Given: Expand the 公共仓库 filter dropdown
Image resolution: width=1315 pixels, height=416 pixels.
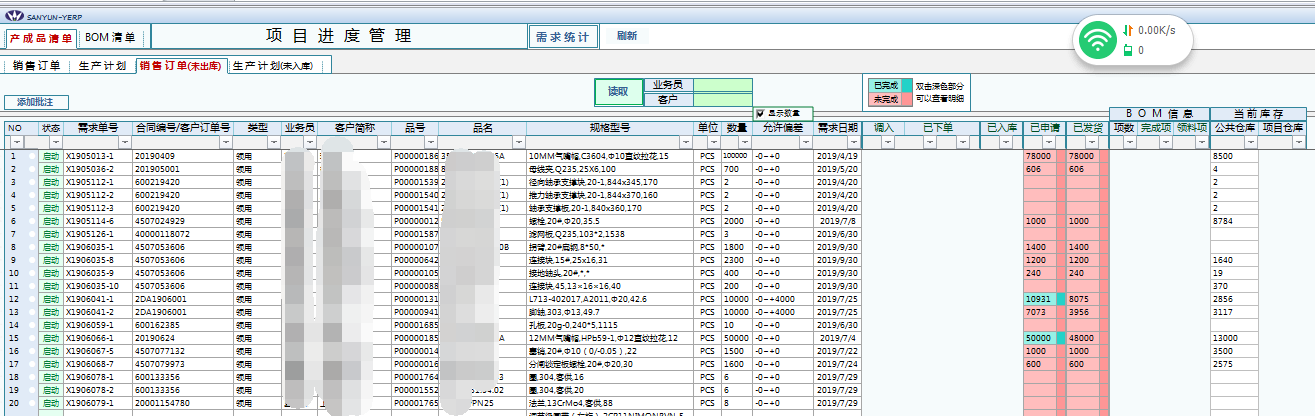Looking at the screenshot, I should click(1250, 142).
